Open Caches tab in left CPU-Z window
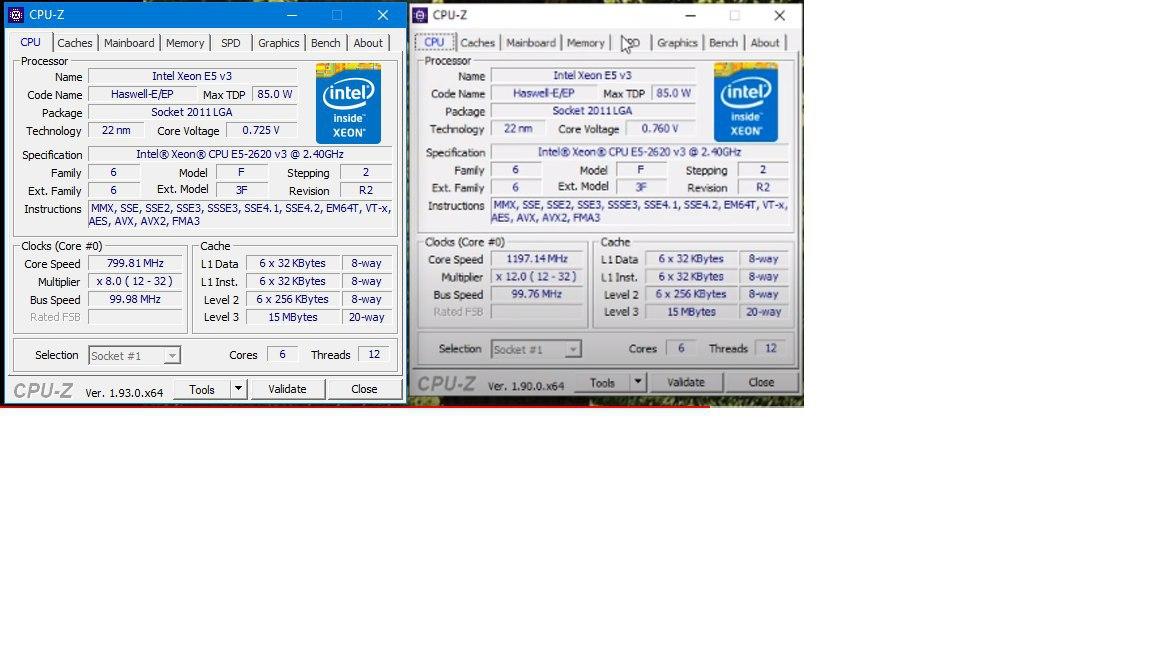The image size is (1152, 648). 75,43
